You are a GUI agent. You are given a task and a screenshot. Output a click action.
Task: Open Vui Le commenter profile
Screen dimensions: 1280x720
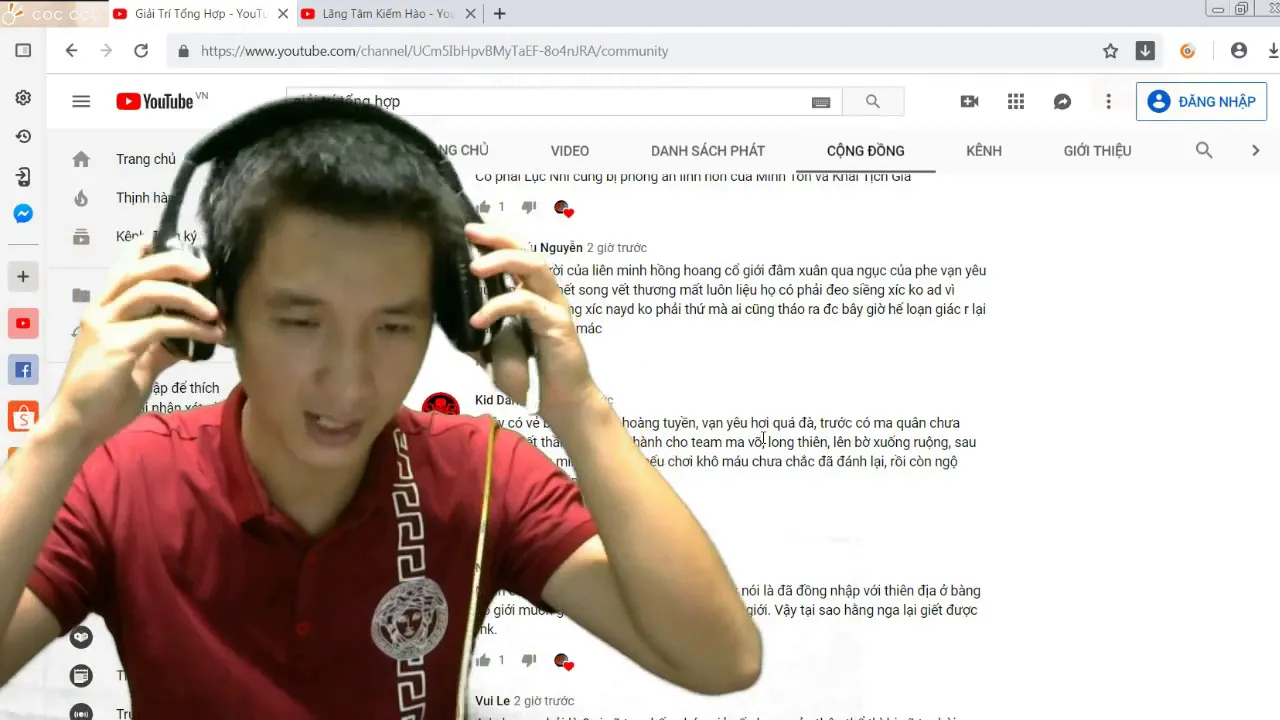[x=492, y=701]
